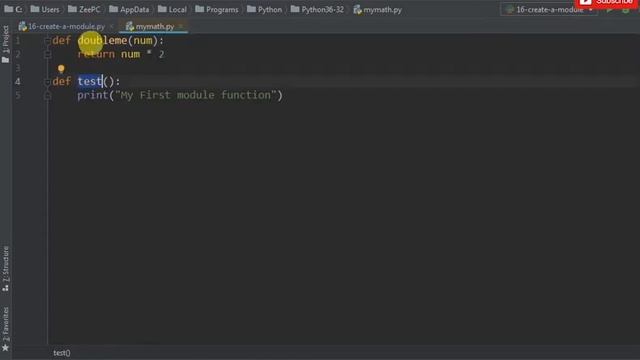The height and width of the screenshot is (360, 640).
Task: Click the Structure panel icon in left strip
Action: [x=5, y=288]
